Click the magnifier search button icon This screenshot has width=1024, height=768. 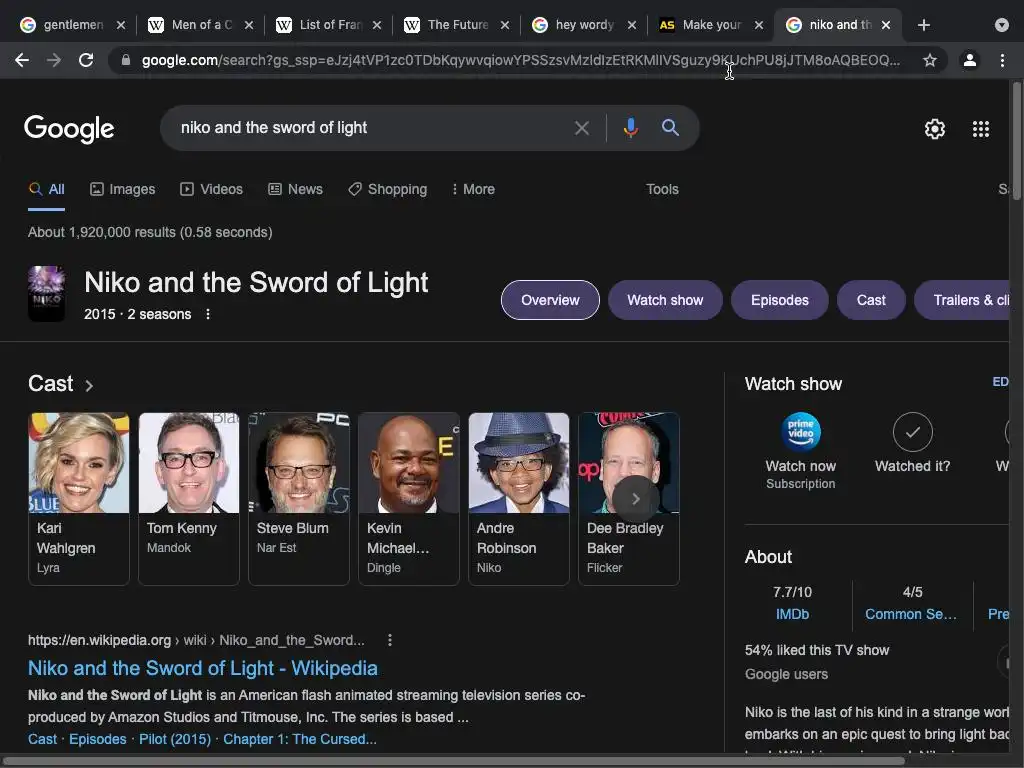pyautogui.click(x=670, y=128)
